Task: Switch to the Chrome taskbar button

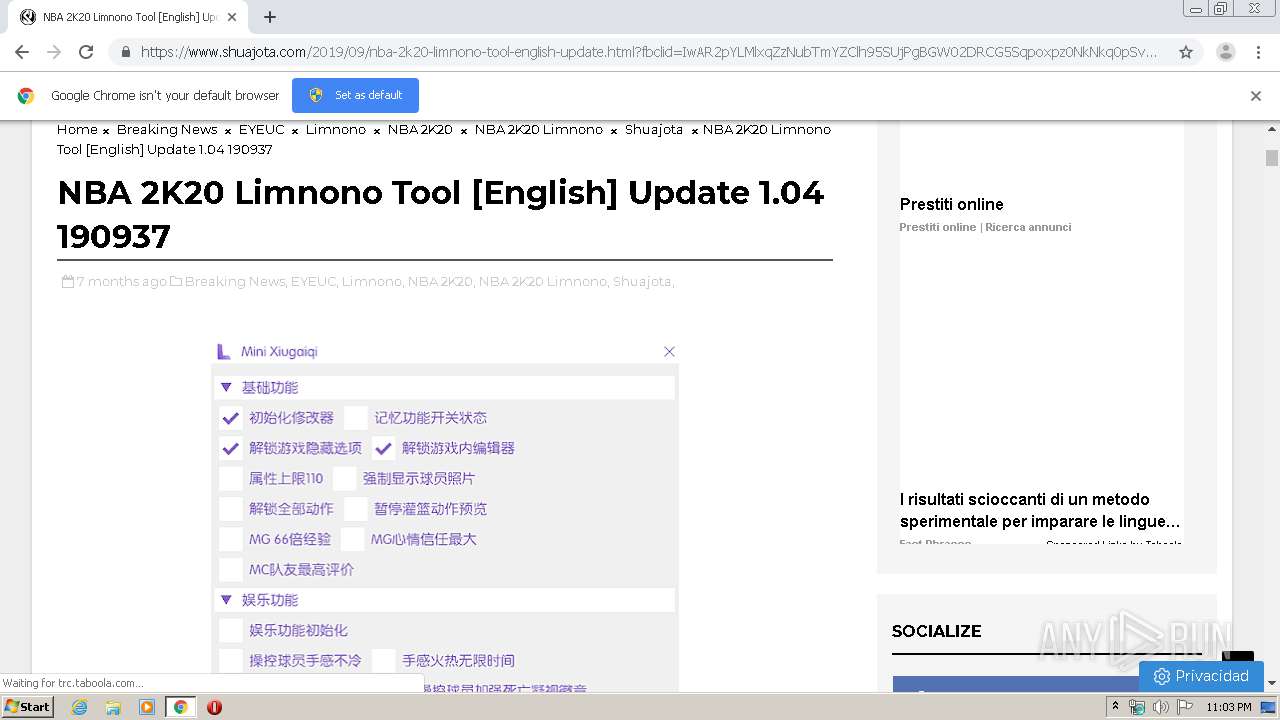Action: coord(180,707)
